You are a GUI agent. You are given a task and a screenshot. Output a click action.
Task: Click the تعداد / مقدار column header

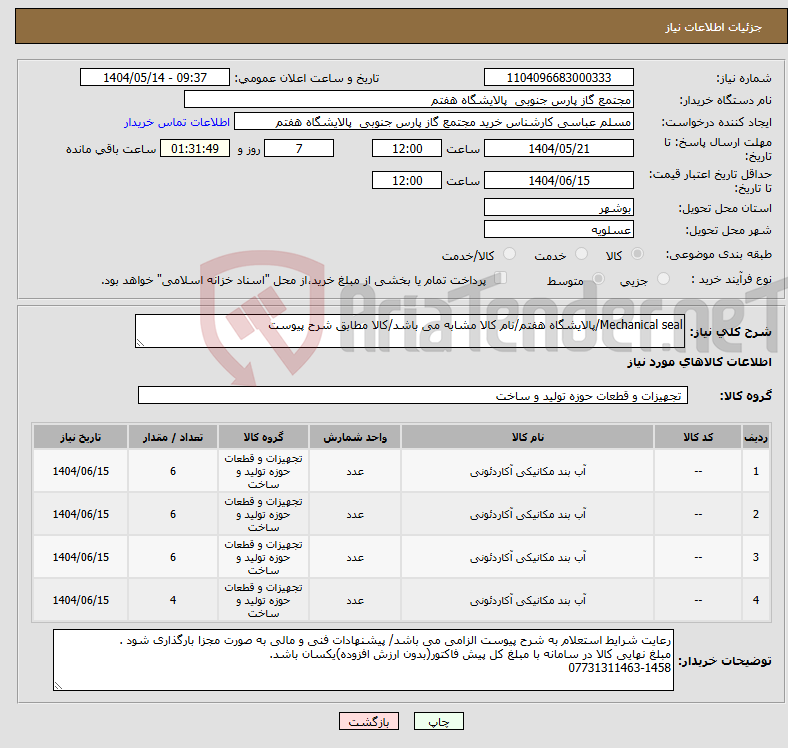coord(173,437)
